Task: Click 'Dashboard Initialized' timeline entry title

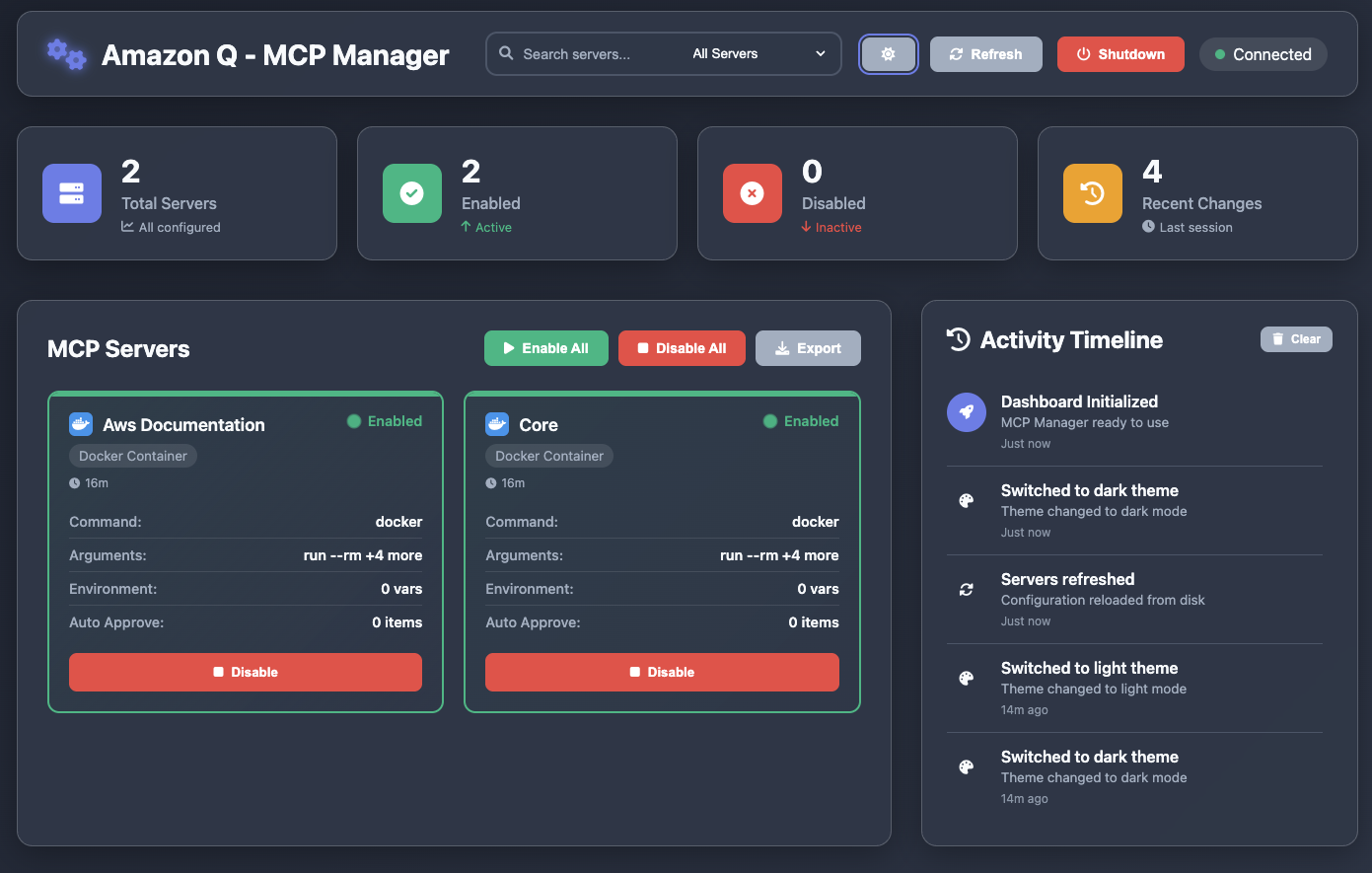Action: pyautogui.click(x=1079, y=401)
